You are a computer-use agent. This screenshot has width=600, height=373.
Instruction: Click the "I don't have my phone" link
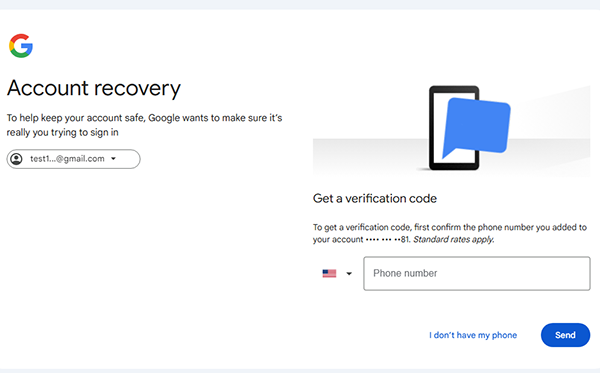[x=473, y=335]
